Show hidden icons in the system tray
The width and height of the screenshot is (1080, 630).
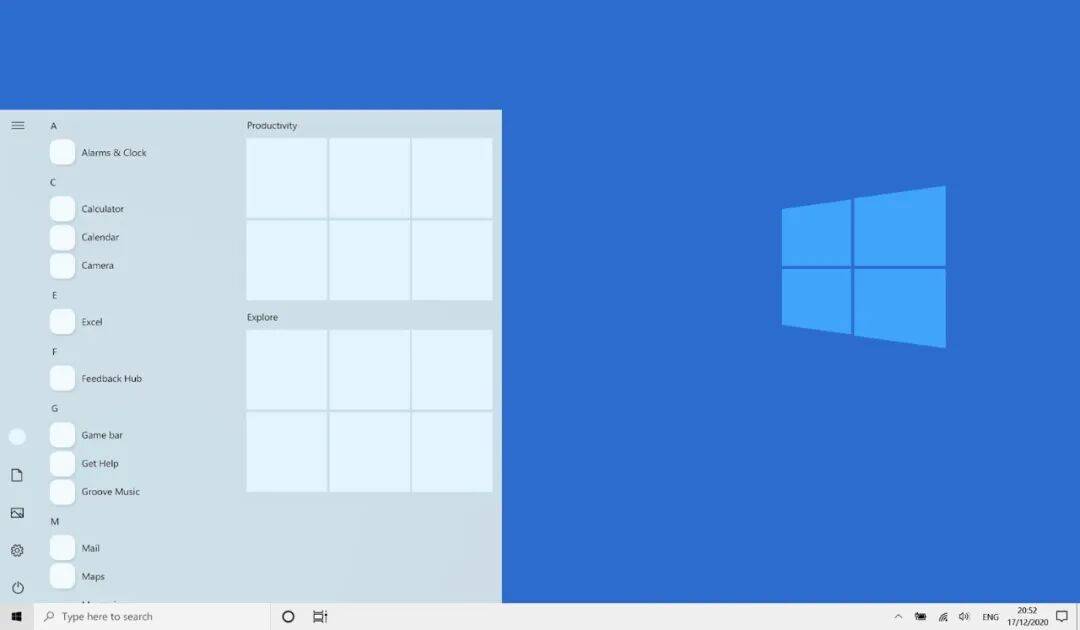click(x=899, y=617)
